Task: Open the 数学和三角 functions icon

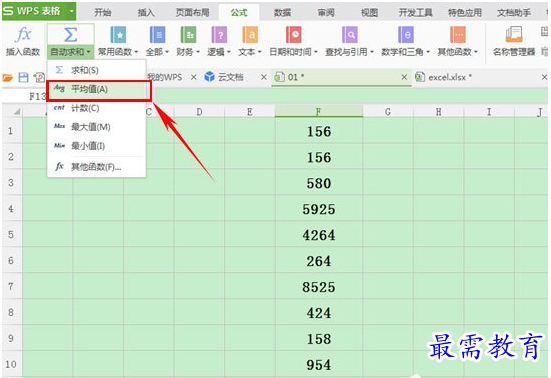Action: coord(406,35)
